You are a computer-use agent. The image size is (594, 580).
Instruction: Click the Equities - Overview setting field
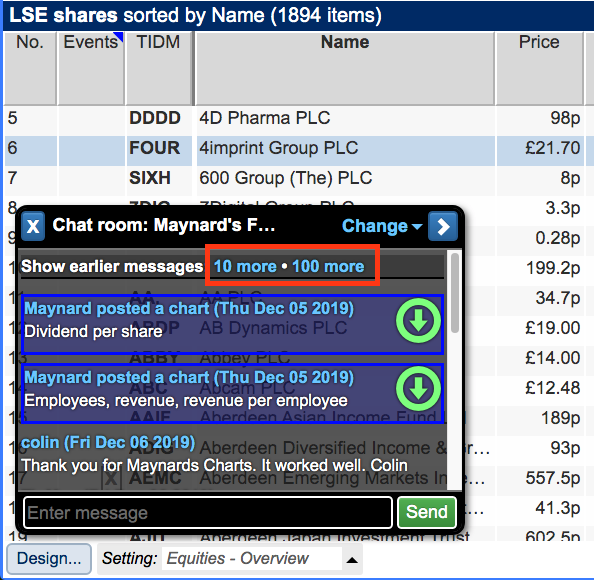click(x=252, y=558)
